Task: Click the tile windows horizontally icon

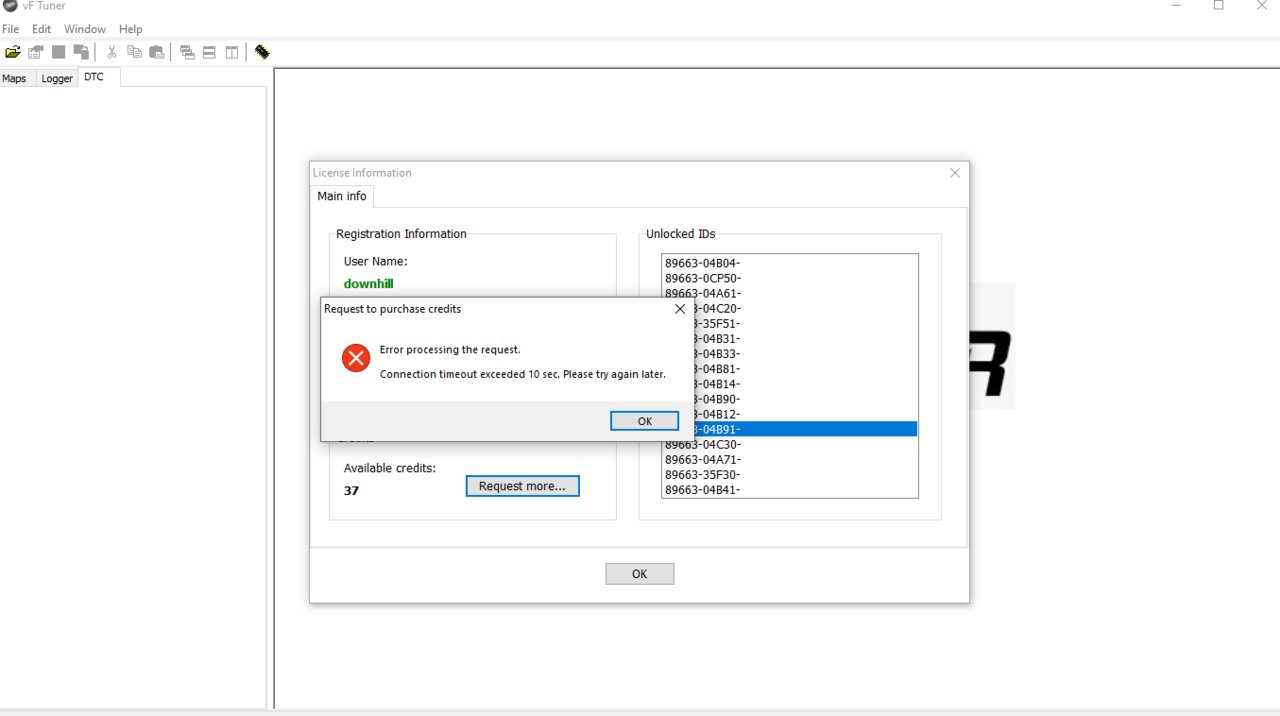Action: 209,52
